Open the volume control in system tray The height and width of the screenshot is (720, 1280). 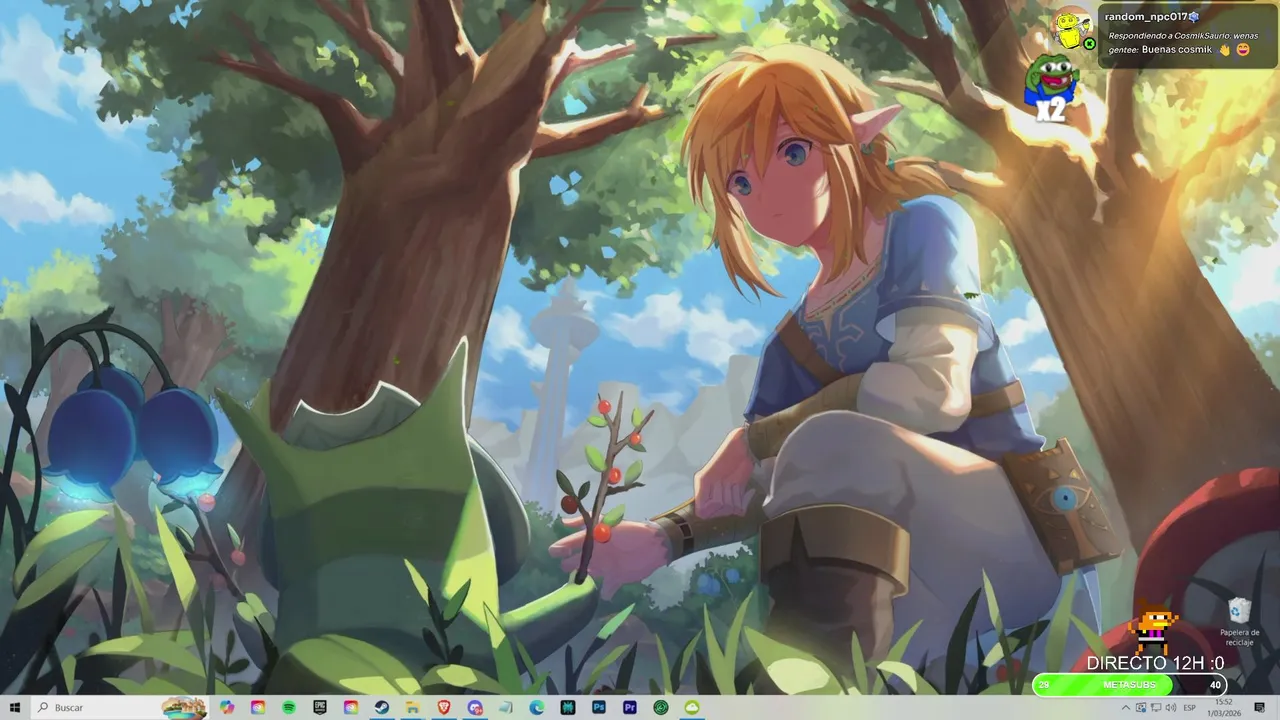(x=1171, y=707)
